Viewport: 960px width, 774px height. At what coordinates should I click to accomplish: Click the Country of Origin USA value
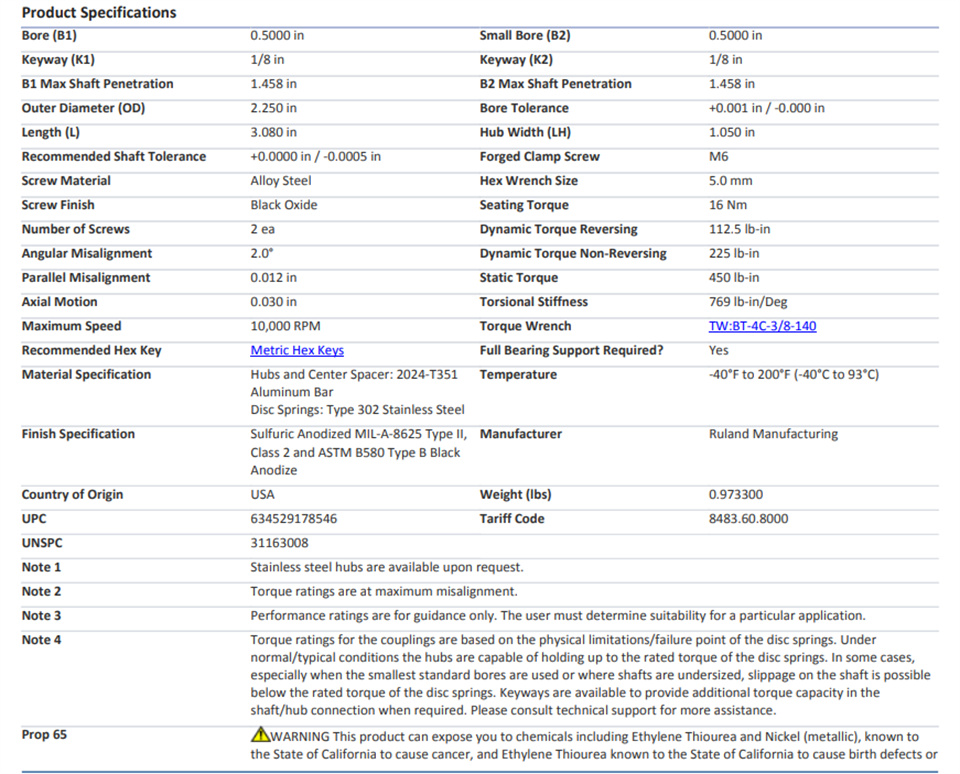[x=262, y=494]
